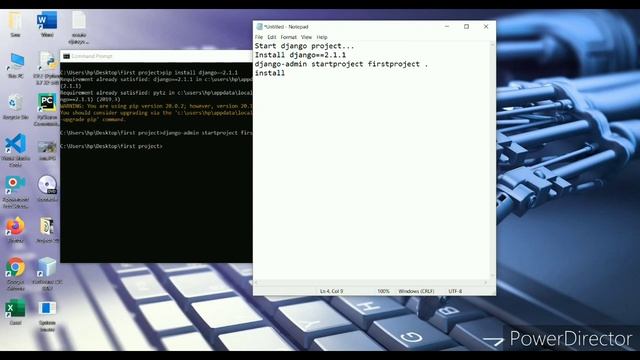Launch the screen recorder desktop shortcut
640x360 pixels.
pyautogui.click(x=15, y=186)
